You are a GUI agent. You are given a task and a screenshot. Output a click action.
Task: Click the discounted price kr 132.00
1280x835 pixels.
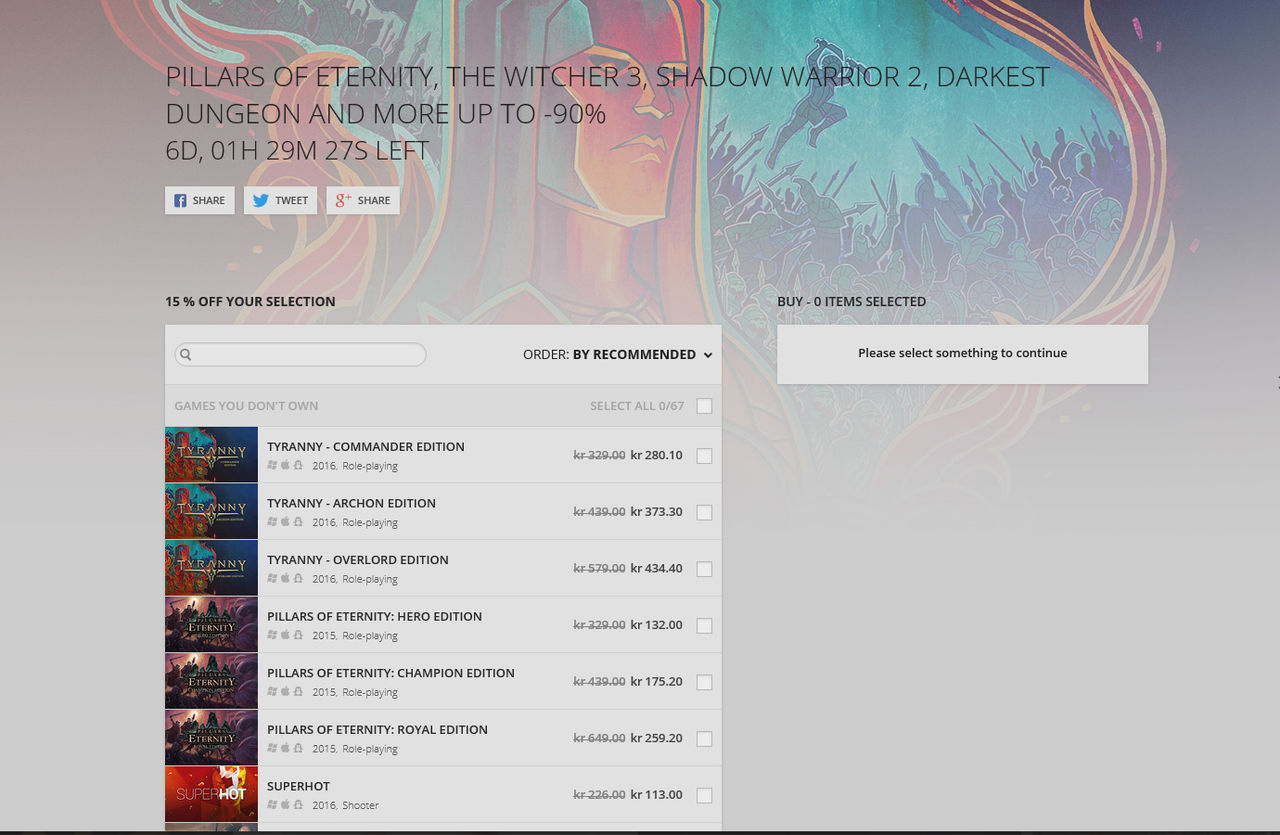(656, 625)
